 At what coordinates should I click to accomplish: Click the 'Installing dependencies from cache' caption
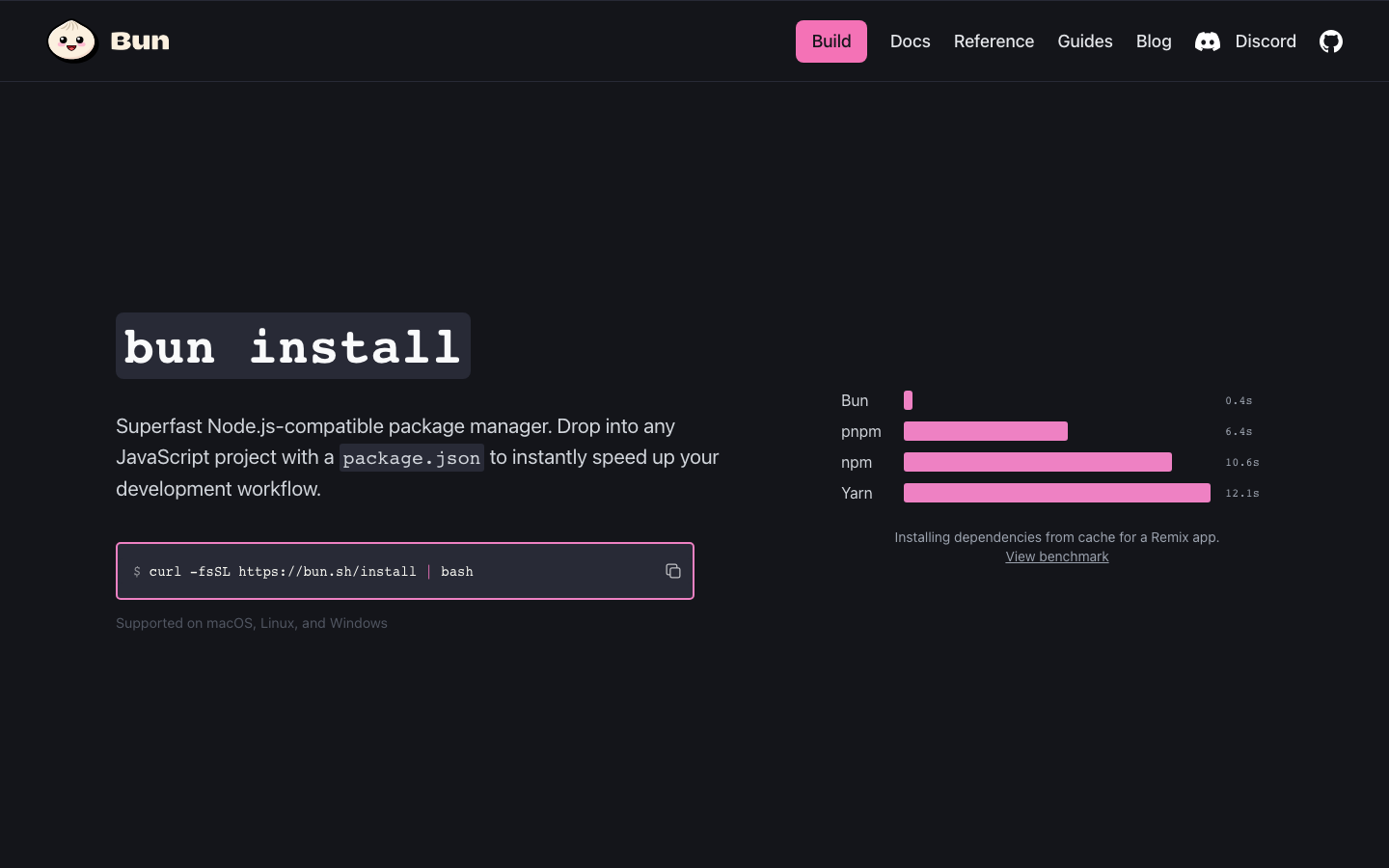(x=1057, y=537)
